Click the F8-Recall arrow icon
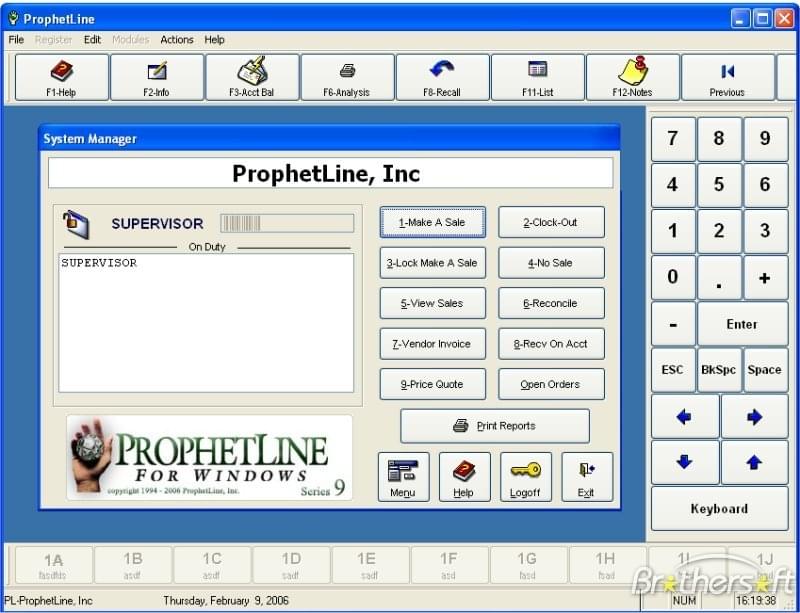The height and width of the screenshot is (613, 800). click(x=442, y=77)
